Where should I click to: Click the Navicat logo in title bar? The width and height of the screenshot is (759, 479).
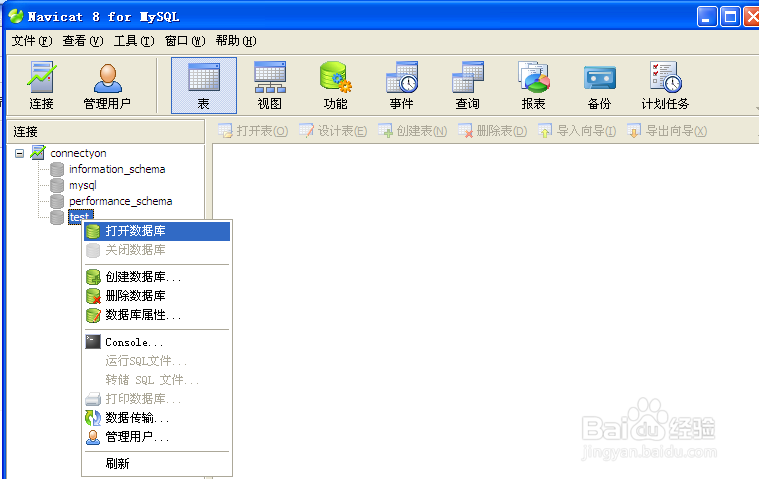15,16
